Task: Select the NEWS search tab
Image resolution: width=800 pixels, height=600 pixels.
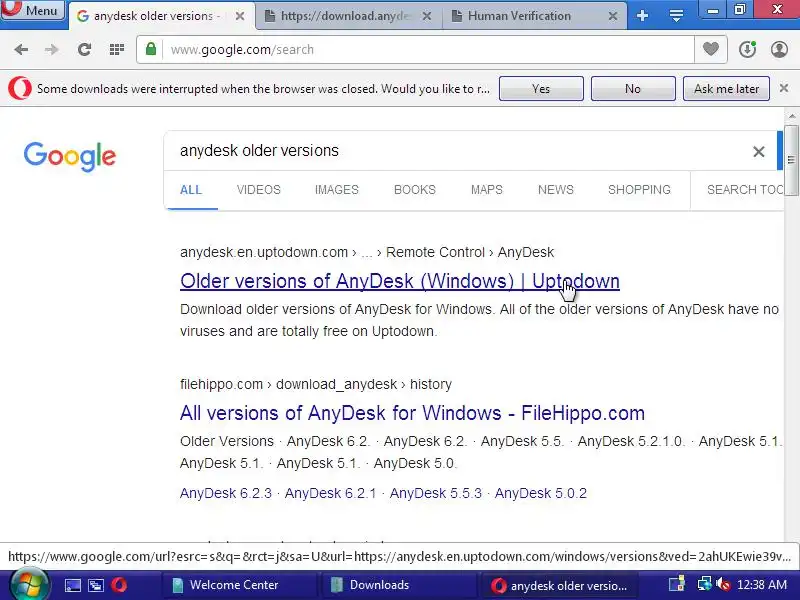Action: 556,190
